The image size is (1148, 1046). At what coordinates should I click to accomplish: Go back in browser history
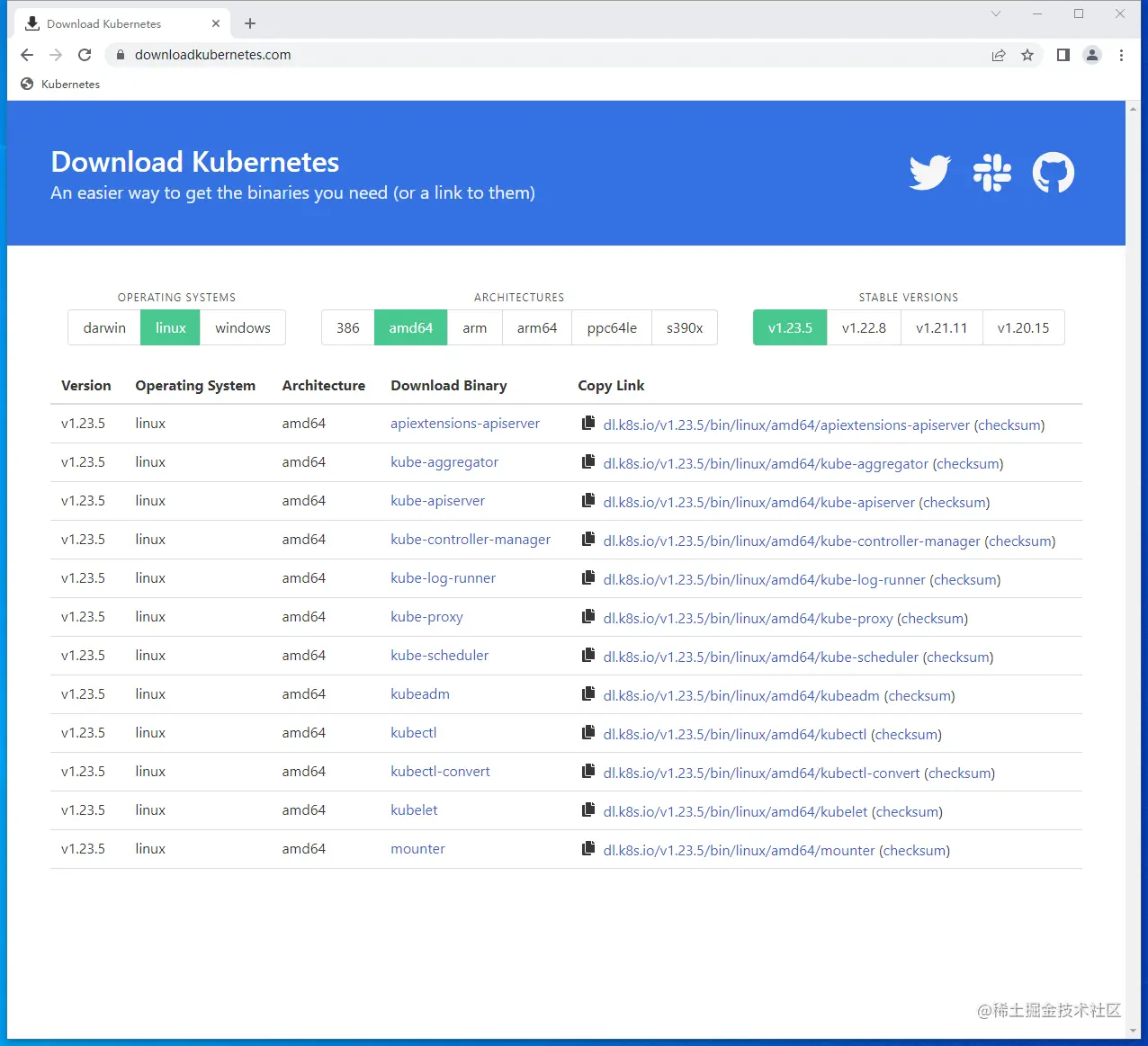point(27,55)
